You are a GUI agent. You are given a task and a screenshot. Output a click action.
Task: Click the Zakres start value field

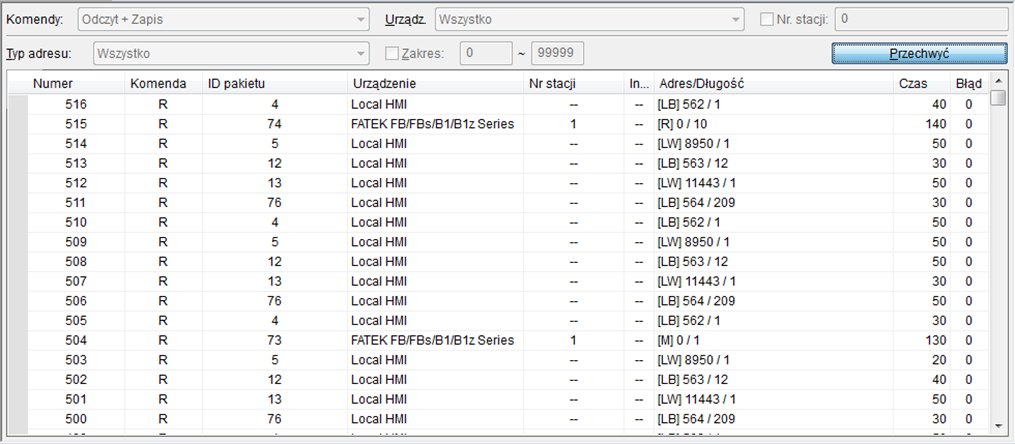(486, 54)
